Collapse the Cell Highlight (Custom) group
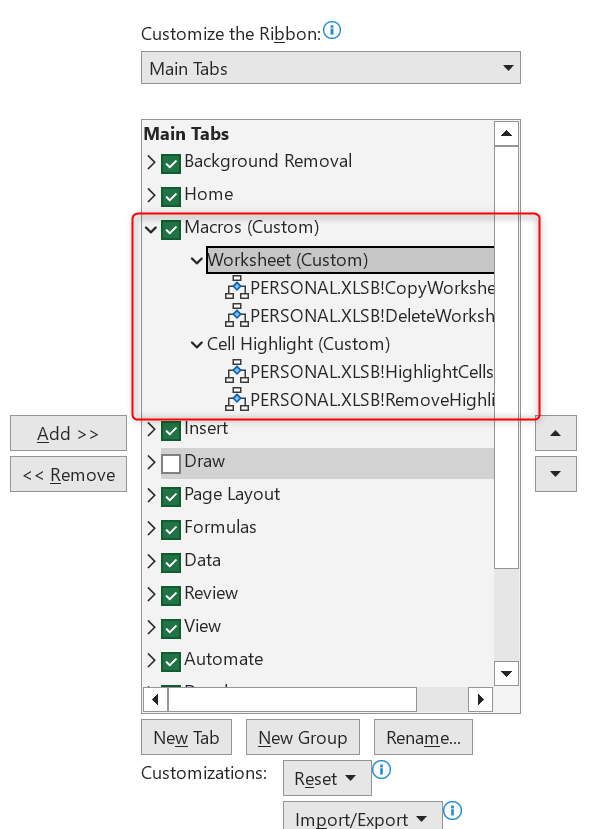 (197, 345)
